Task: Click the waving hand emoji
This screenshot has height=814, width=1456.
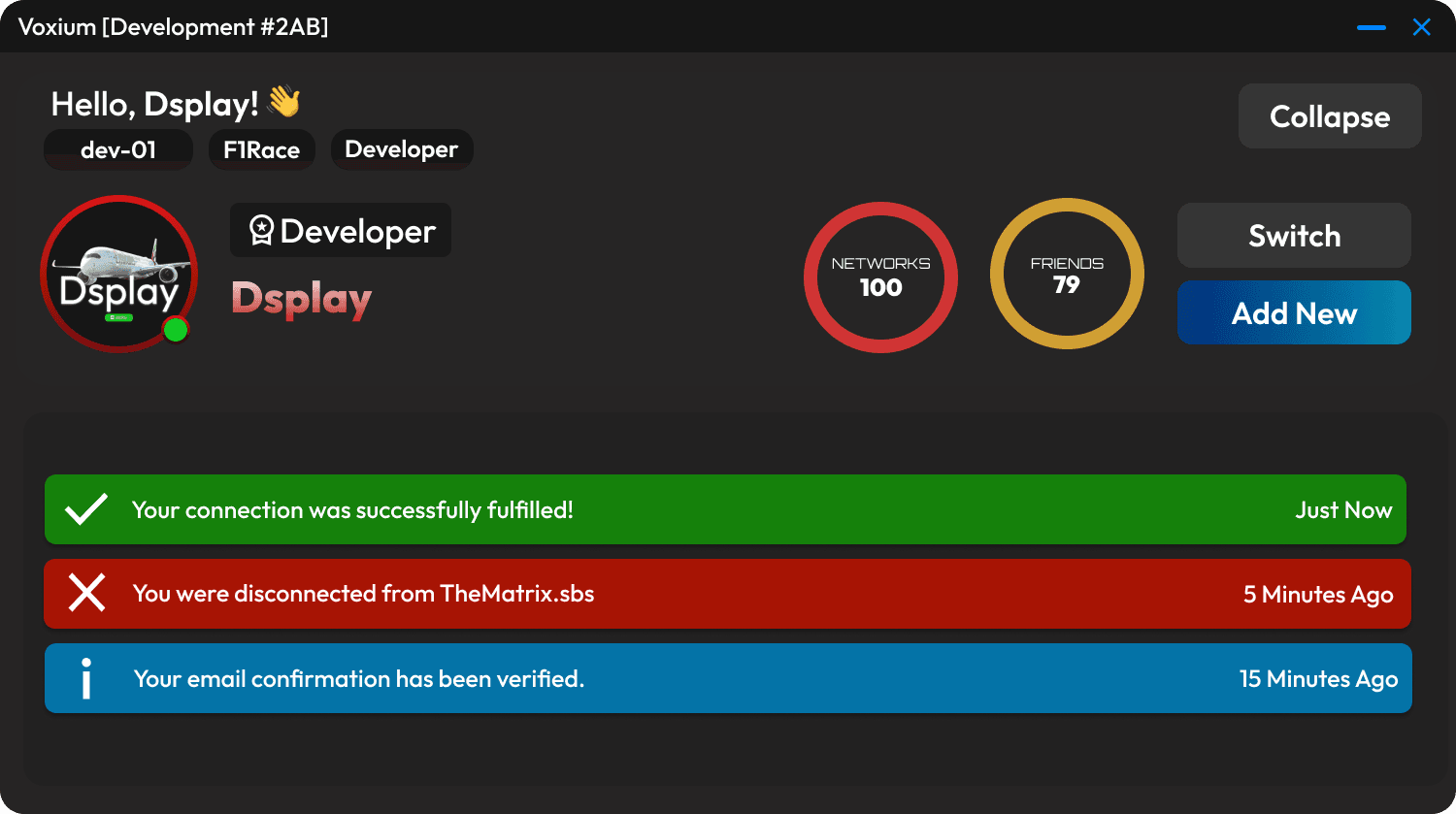Action: [284, 102]
